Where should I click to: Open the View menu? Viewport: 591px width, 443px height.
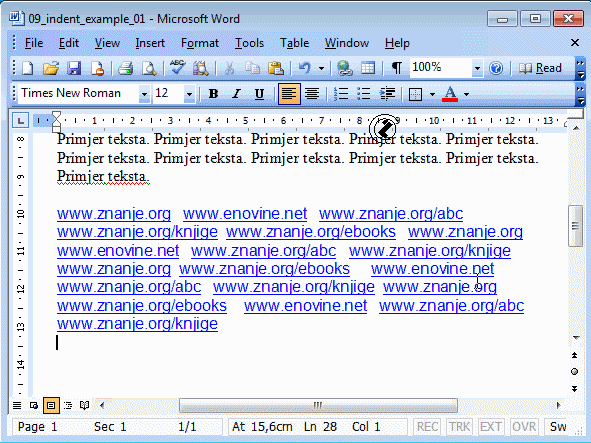point(107,43)
